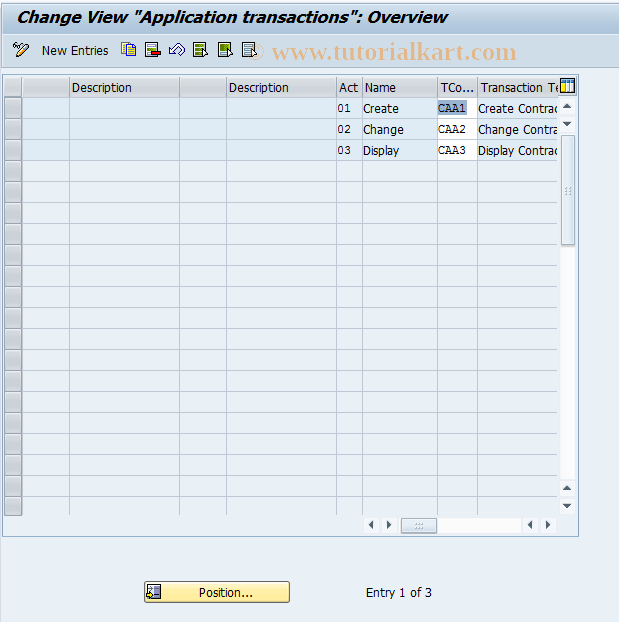The width and height of the screenshot is (619, 622).
Task: Click the second Description column header
Action: (x=281, y=88)
